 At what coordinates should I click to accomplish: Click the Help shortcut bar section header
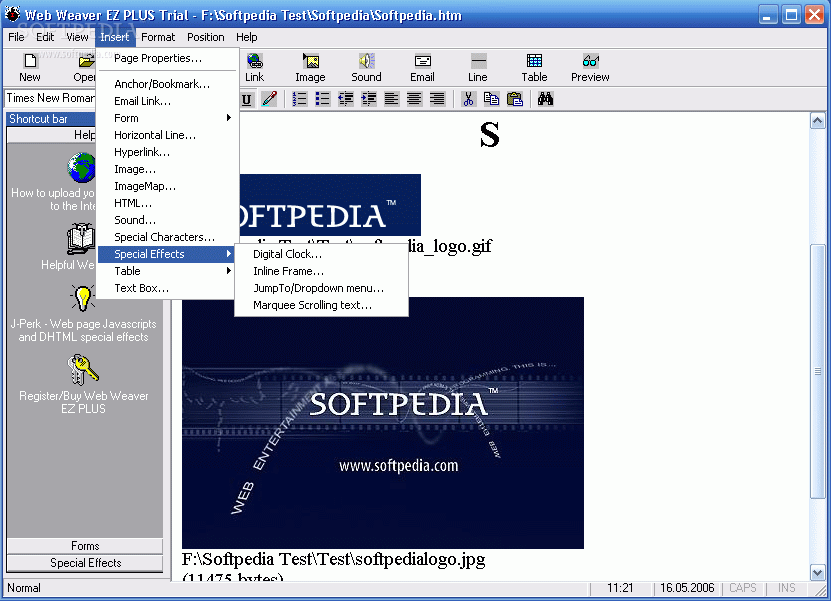coord(51,135)
